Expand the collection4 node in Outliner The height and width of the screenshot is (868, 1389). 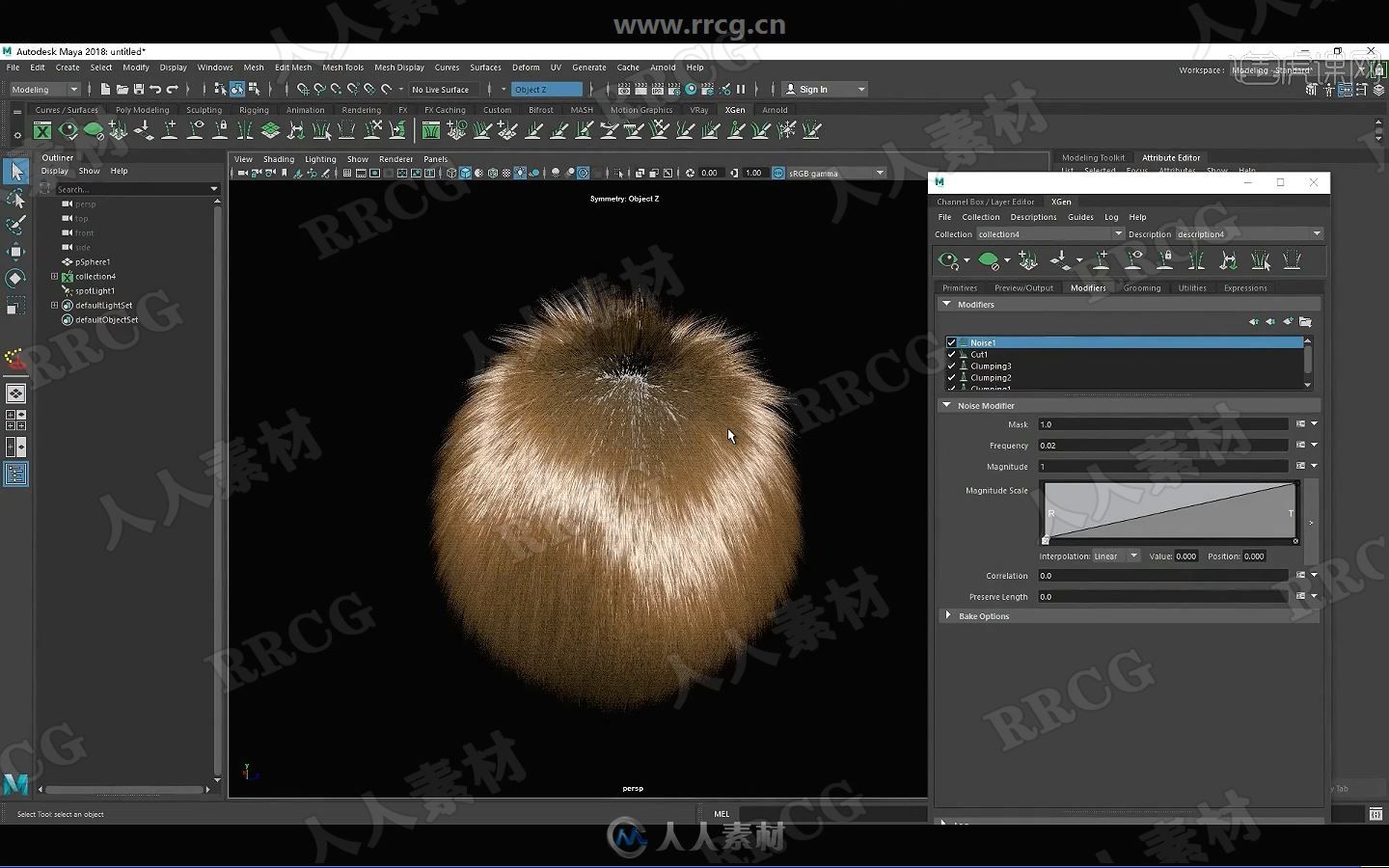click(x=54, y=276)
